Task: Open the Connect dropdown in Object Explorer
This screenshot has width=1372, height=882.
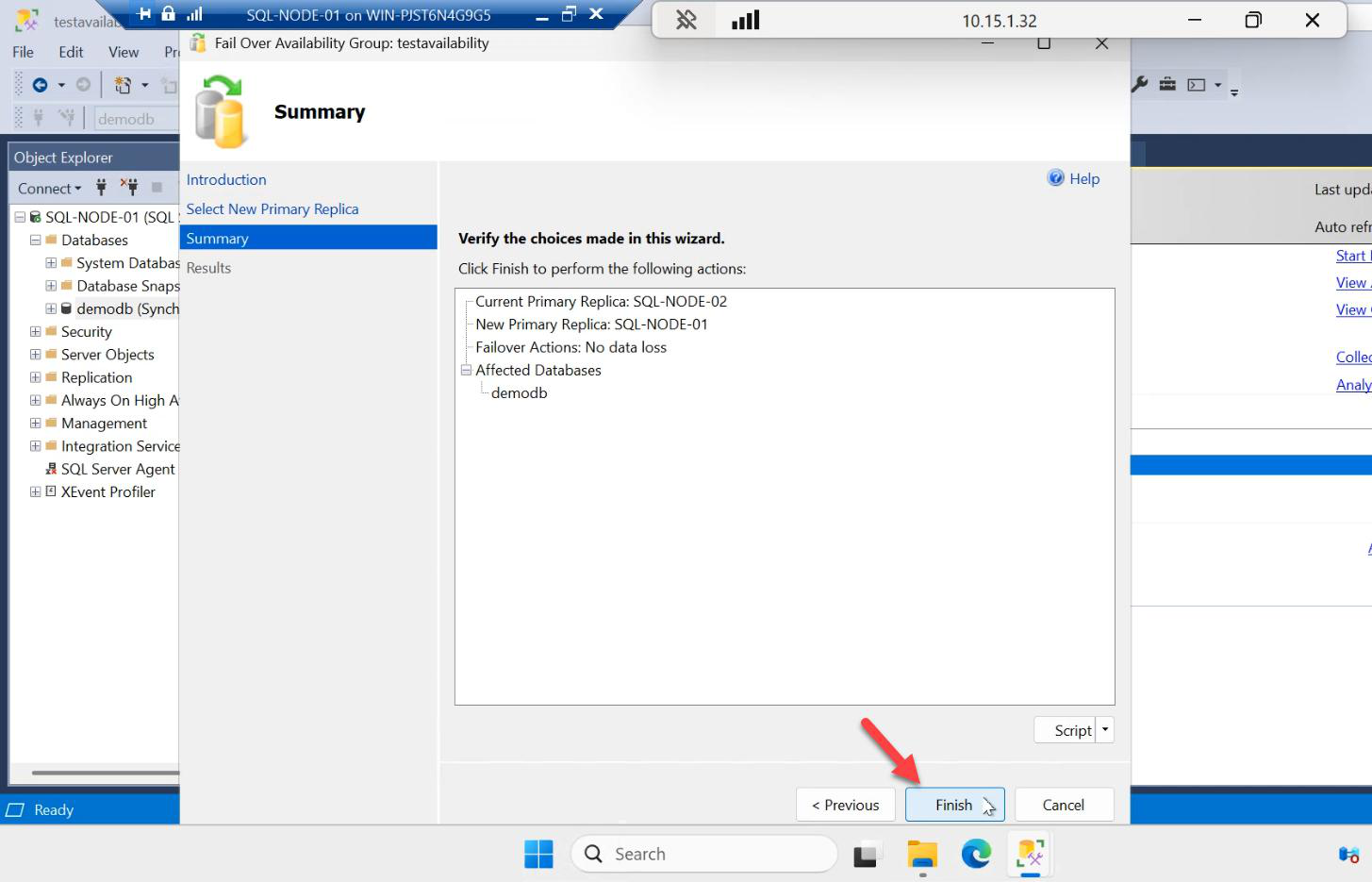Action: click(x=49, y=188)
